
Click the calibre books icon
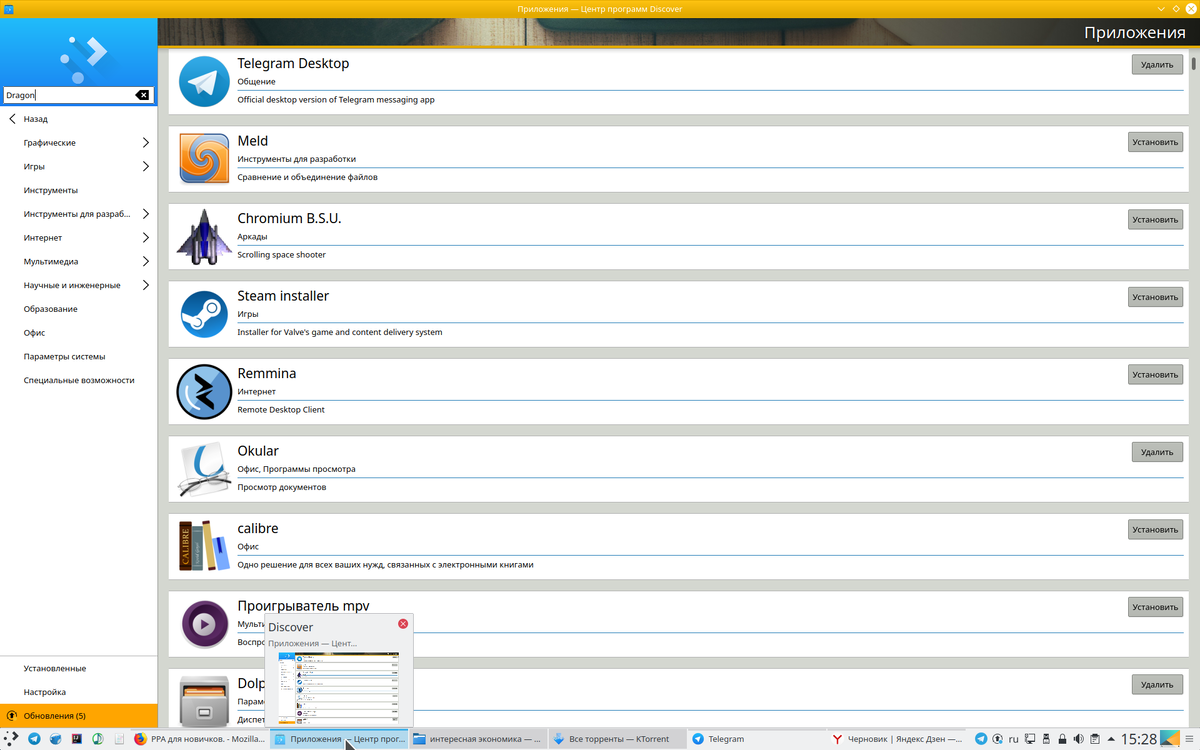coord(204,546)
